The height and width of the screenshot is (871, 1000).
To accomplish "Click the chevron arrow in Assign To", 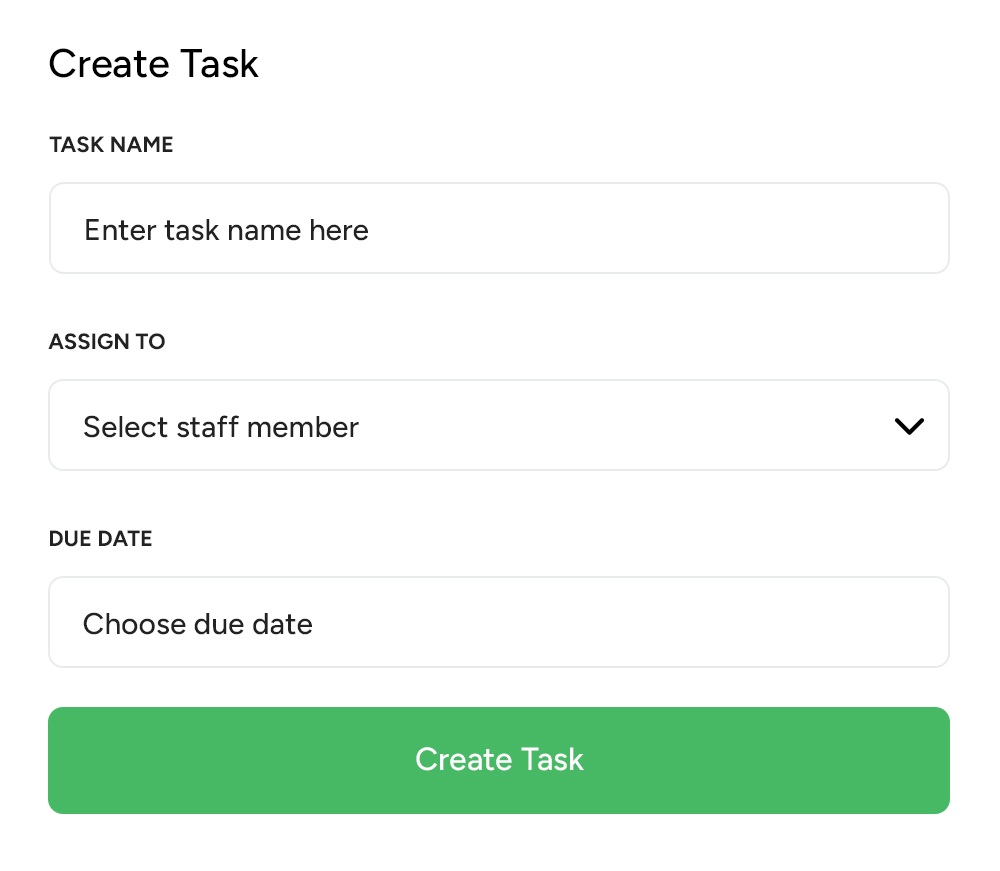I will (x=908, y=426).
